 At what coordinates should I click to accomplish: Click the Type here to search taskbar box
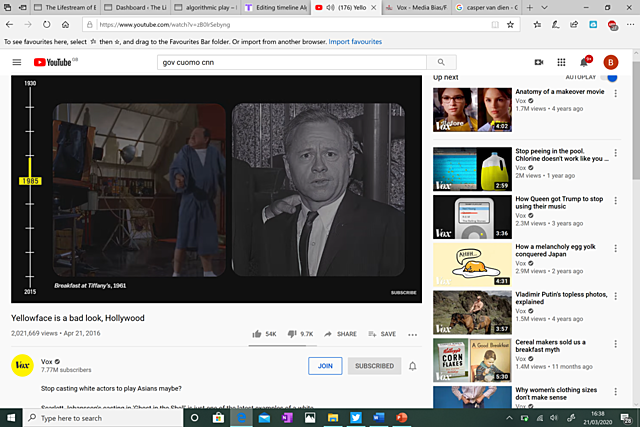pyautogui.click(x=103, y=418)
